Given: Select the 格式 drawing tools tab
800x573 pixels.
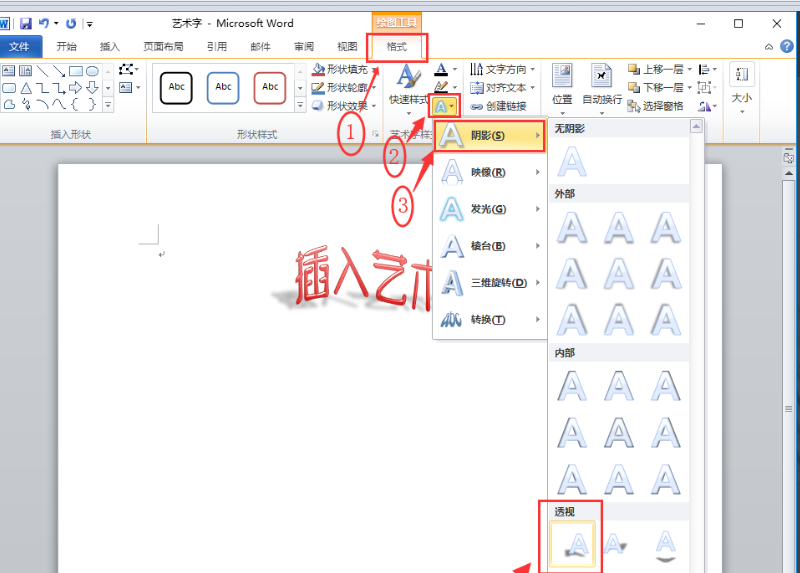Looking at the screenshot, I should [x=396, y=47].
